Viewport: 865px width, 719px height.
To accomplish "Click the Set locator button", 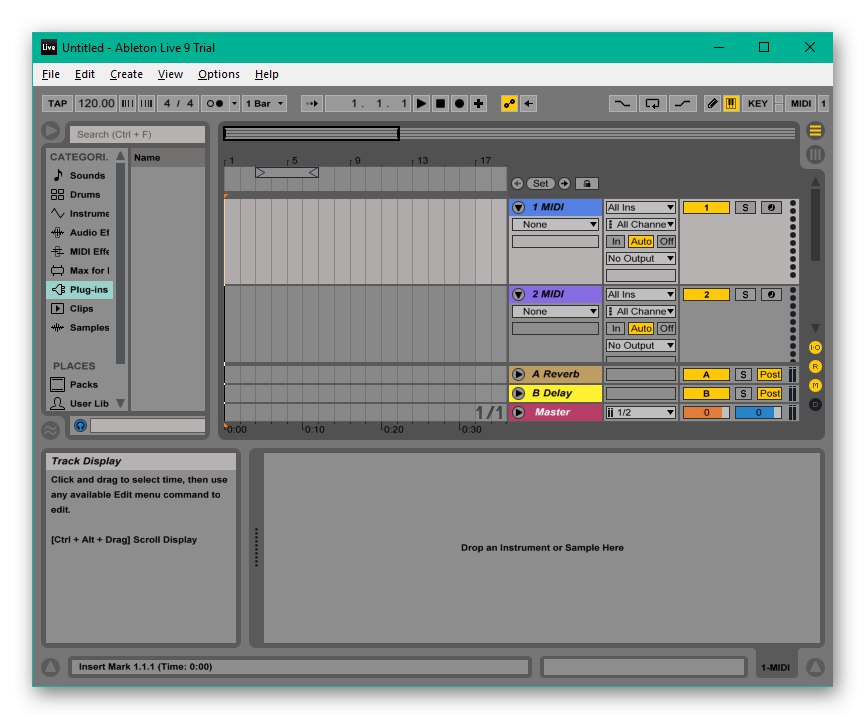I will tap(541, 183).
